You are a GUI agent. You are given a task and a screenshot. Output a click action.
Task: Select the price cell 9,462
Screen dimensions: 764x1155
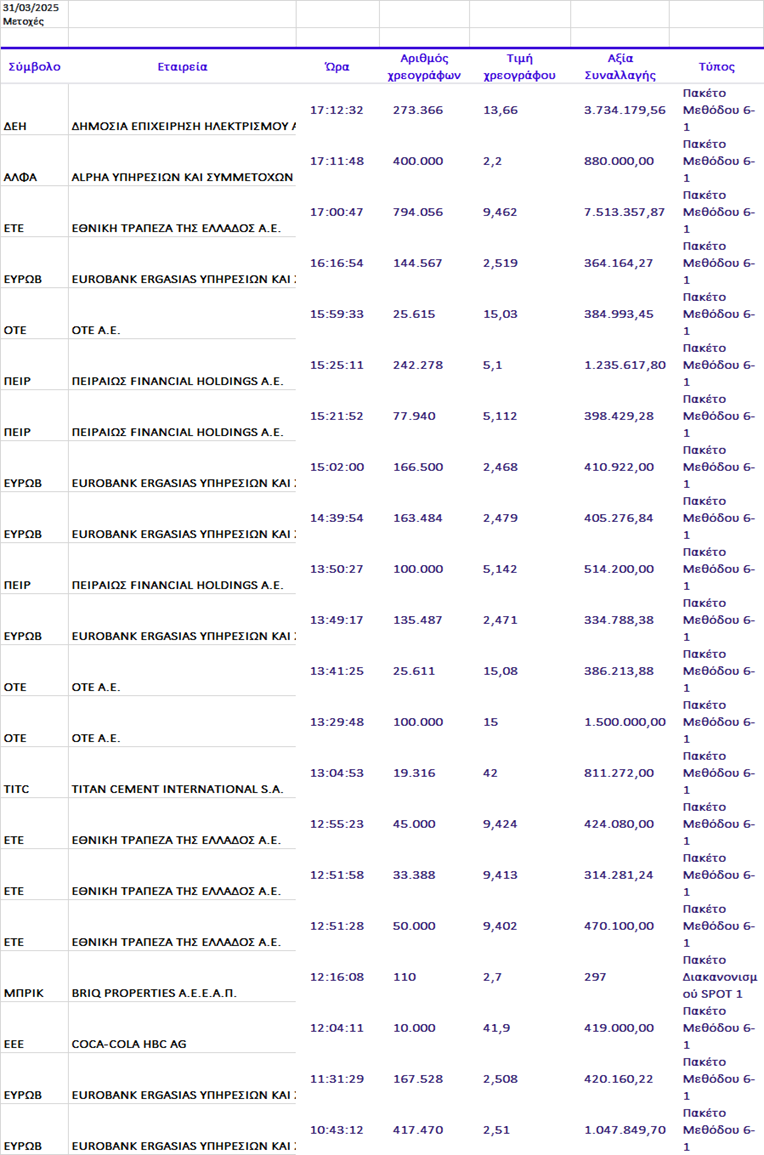tap(500, 211)
